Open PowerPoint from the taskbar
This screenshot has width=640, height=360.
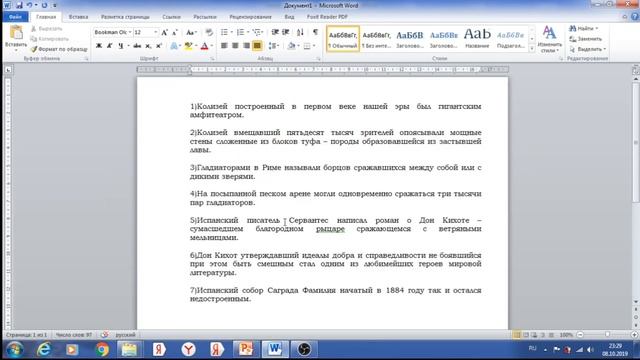coord(246,349)
